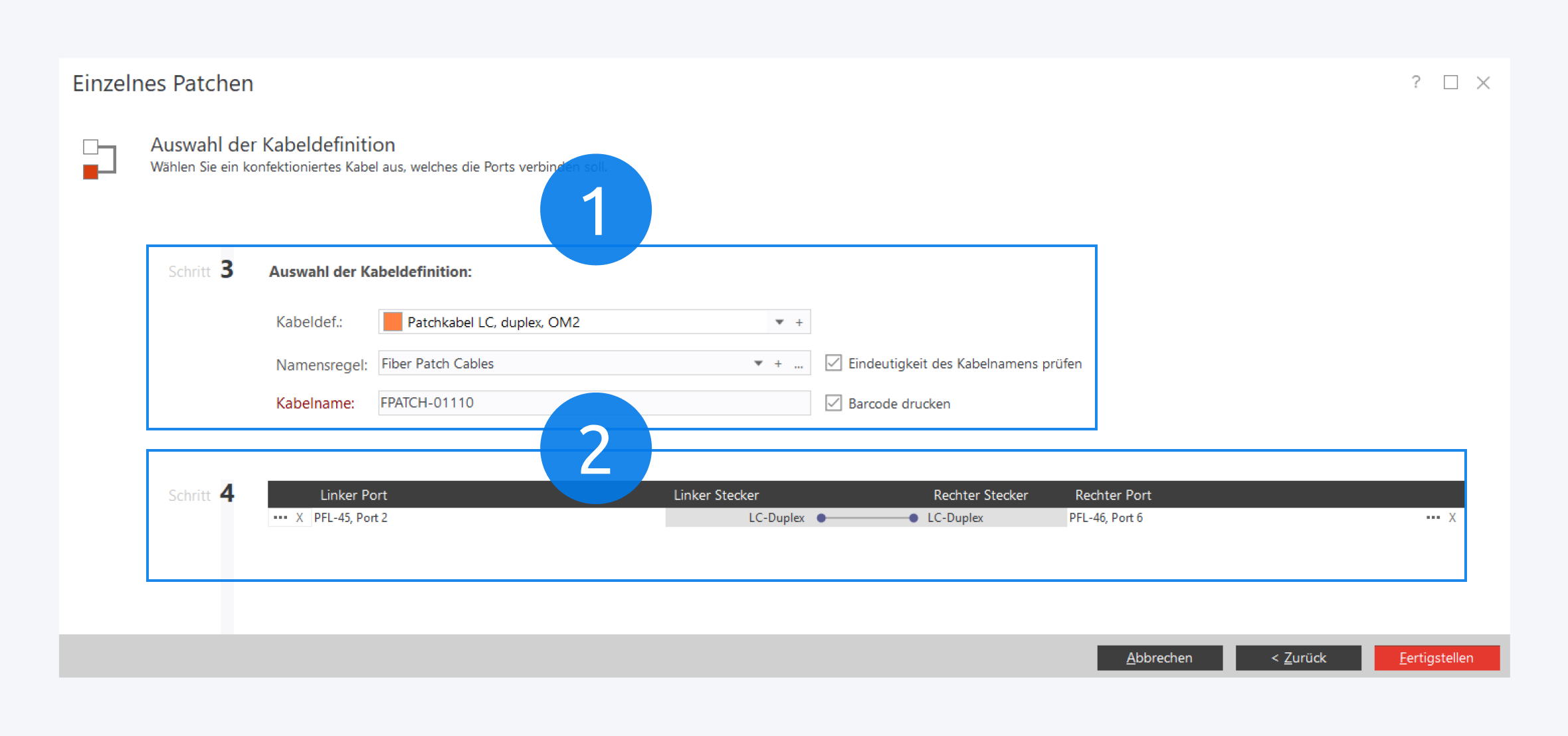The image size is (1568, 736).
Task: Remove right port PFL-46 with X
Action: click(1452, 517)
